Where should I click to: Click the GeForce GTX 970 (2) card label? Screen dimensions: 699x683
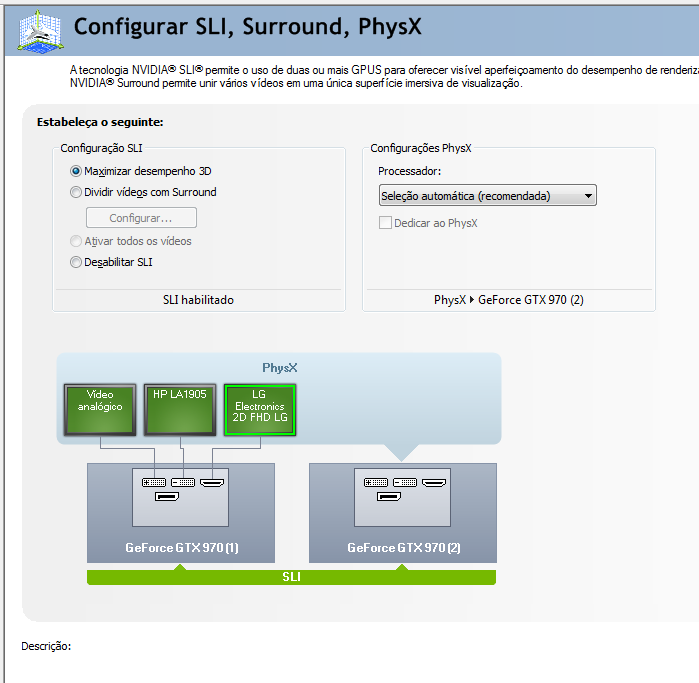403,548
